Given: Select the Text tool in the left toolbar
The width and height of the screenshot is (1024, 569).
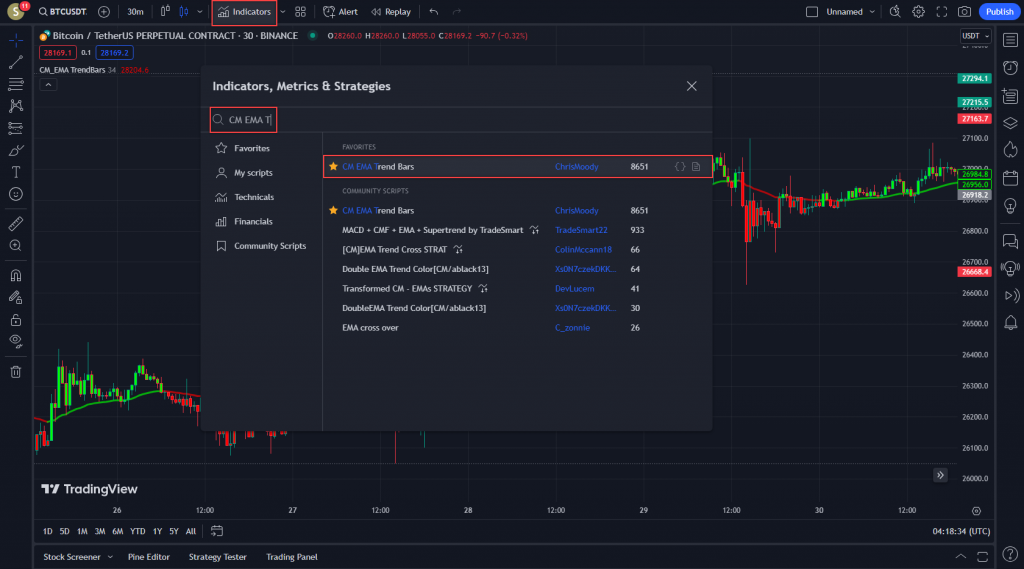Looking at the screenshot, I should [x=16, y=172].
